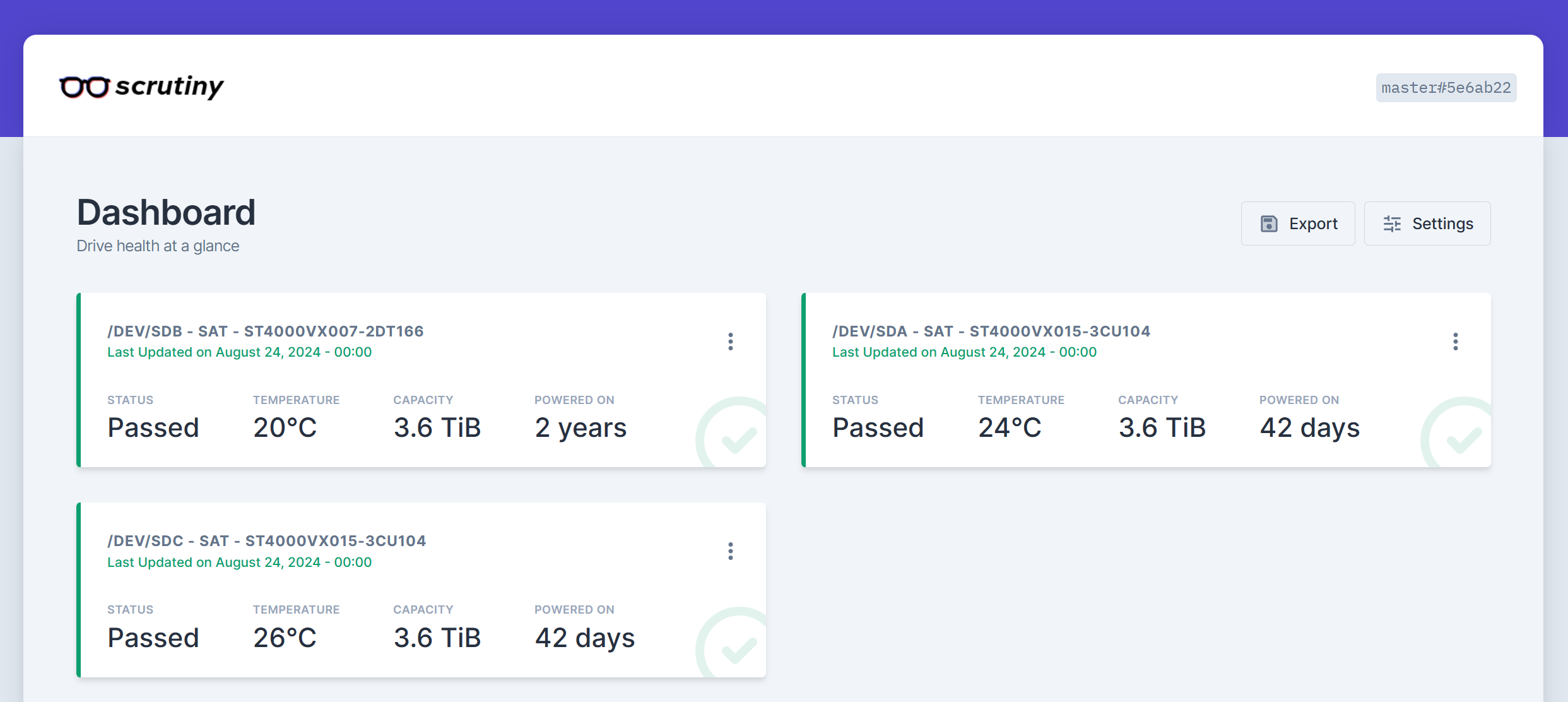Open the /DEV/SDC drive three-dot menu
This screenshot has width=1568, height=702.
point(730,551)
